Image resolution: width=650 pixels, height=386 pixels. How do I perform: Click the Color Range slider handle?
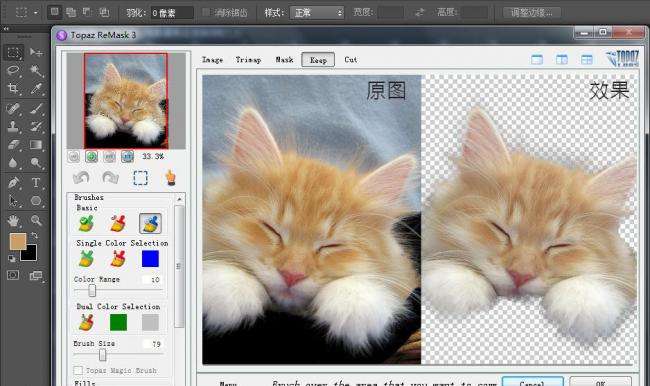tap(92, 291)
